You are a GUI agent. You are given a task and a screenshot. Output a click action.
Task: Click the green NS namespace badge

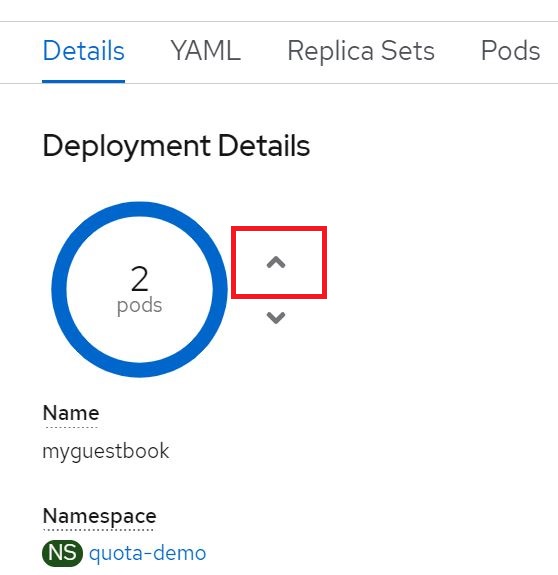click(x=62, y=553)
